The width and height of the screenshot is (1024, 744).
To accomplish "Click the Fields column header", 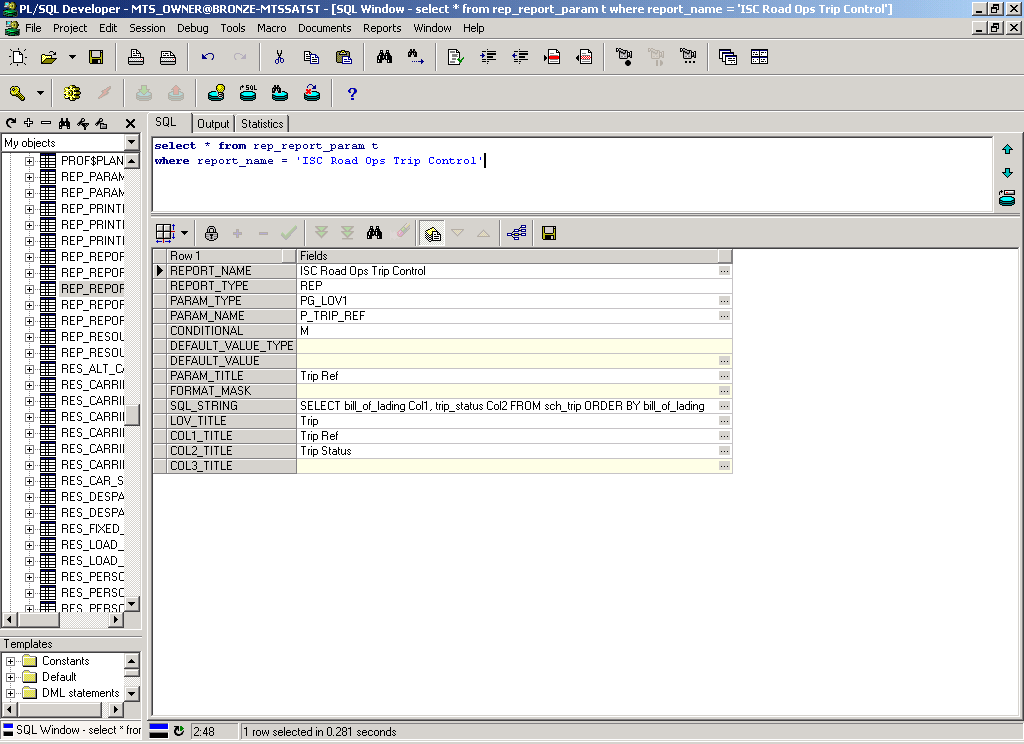I will (507, 255).
